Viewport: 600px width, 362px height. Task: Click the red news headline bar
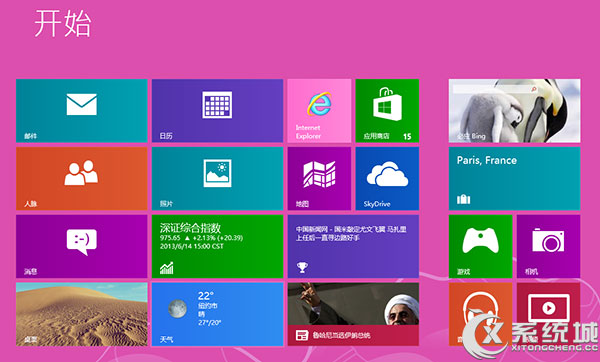click(x=353, y=336)
